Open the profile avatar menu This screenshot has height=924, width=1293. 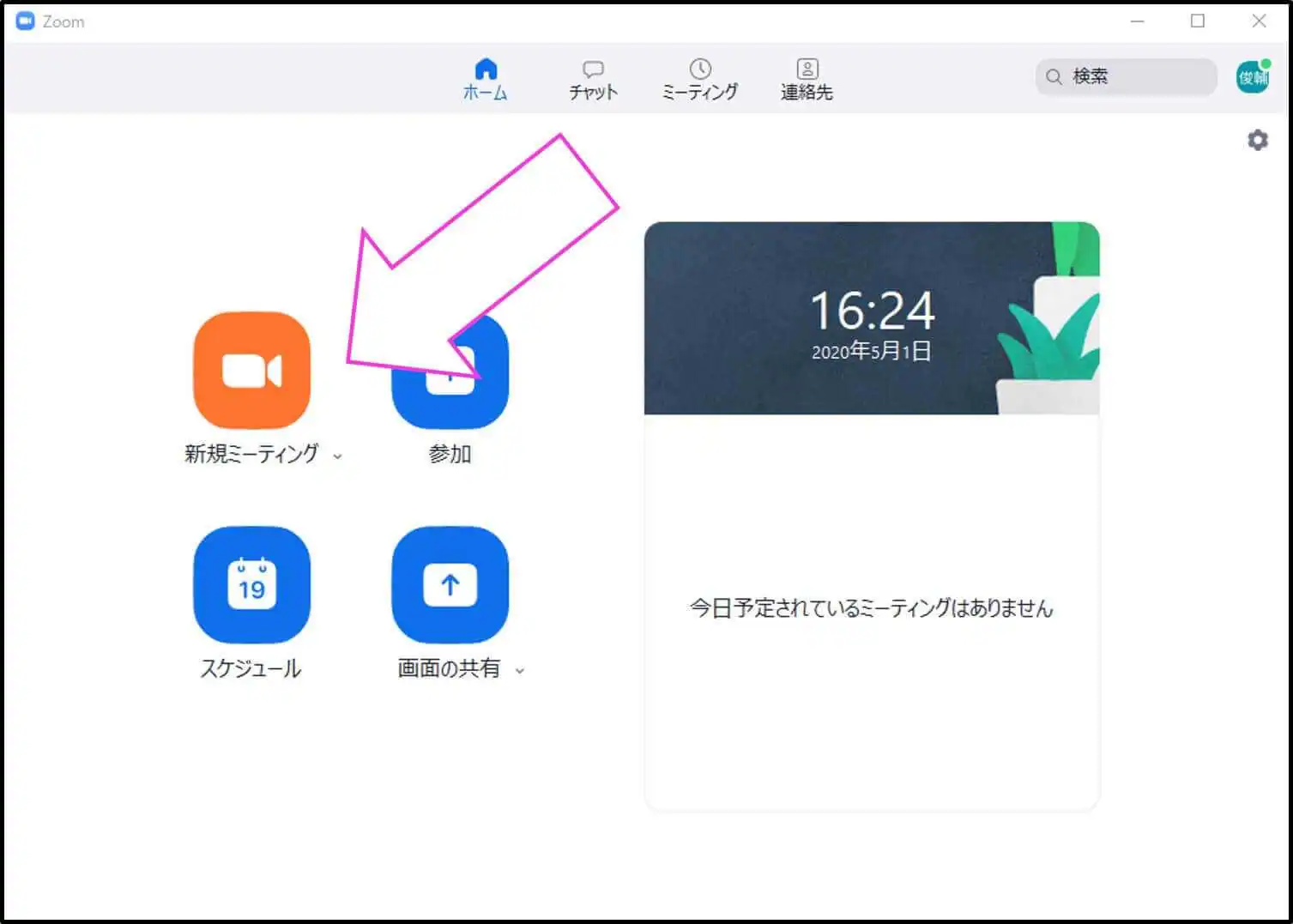(1253, 77)
